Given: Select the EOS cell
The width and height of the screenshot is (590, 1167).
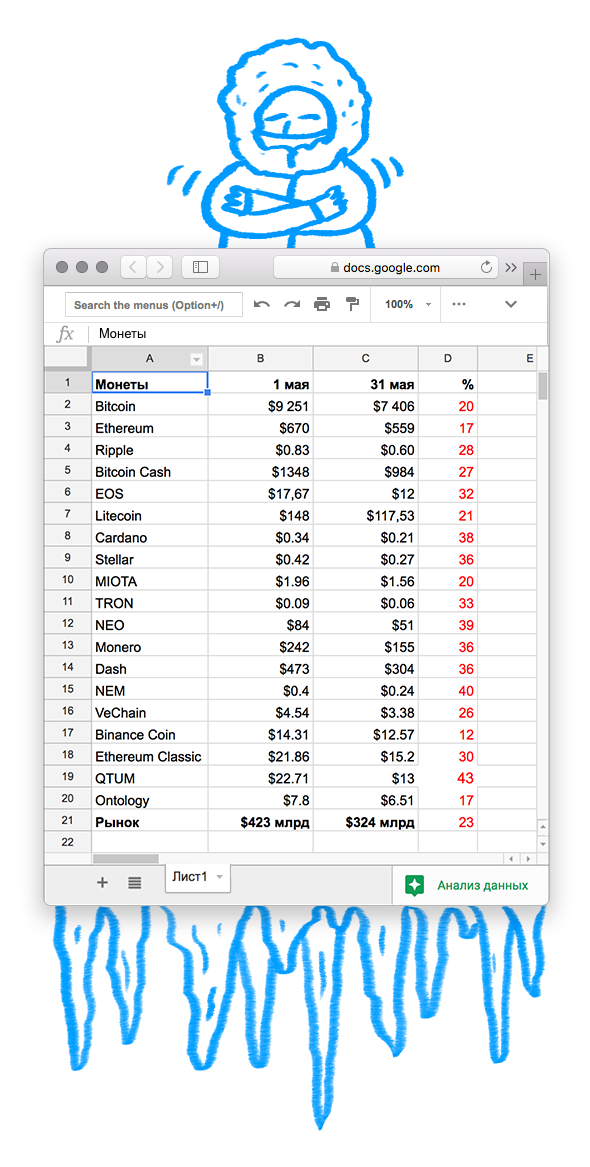Looking at the screenshot, I should point(150,493).
